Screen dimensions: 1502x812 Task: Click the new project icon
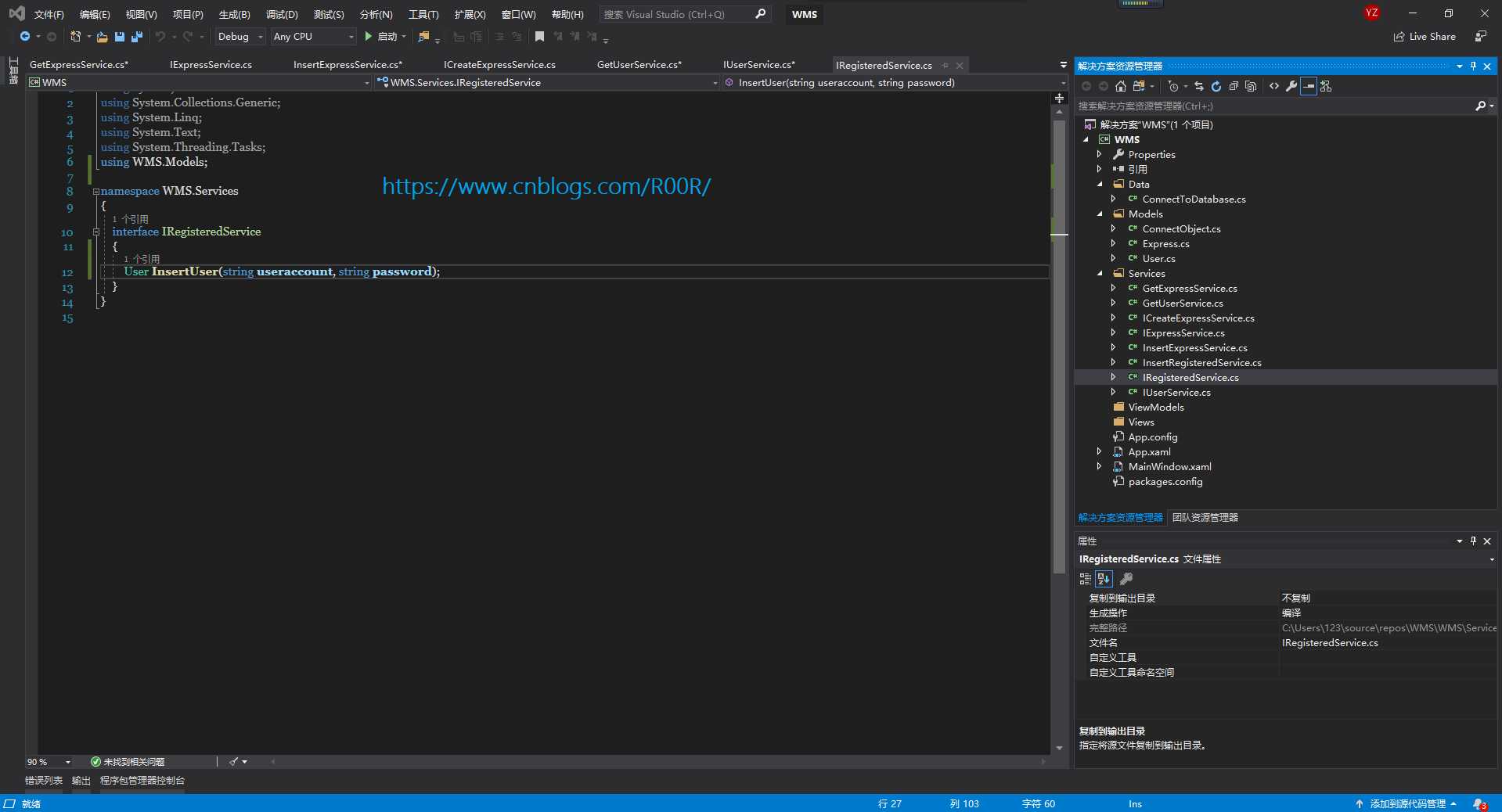tap(75, 36)
